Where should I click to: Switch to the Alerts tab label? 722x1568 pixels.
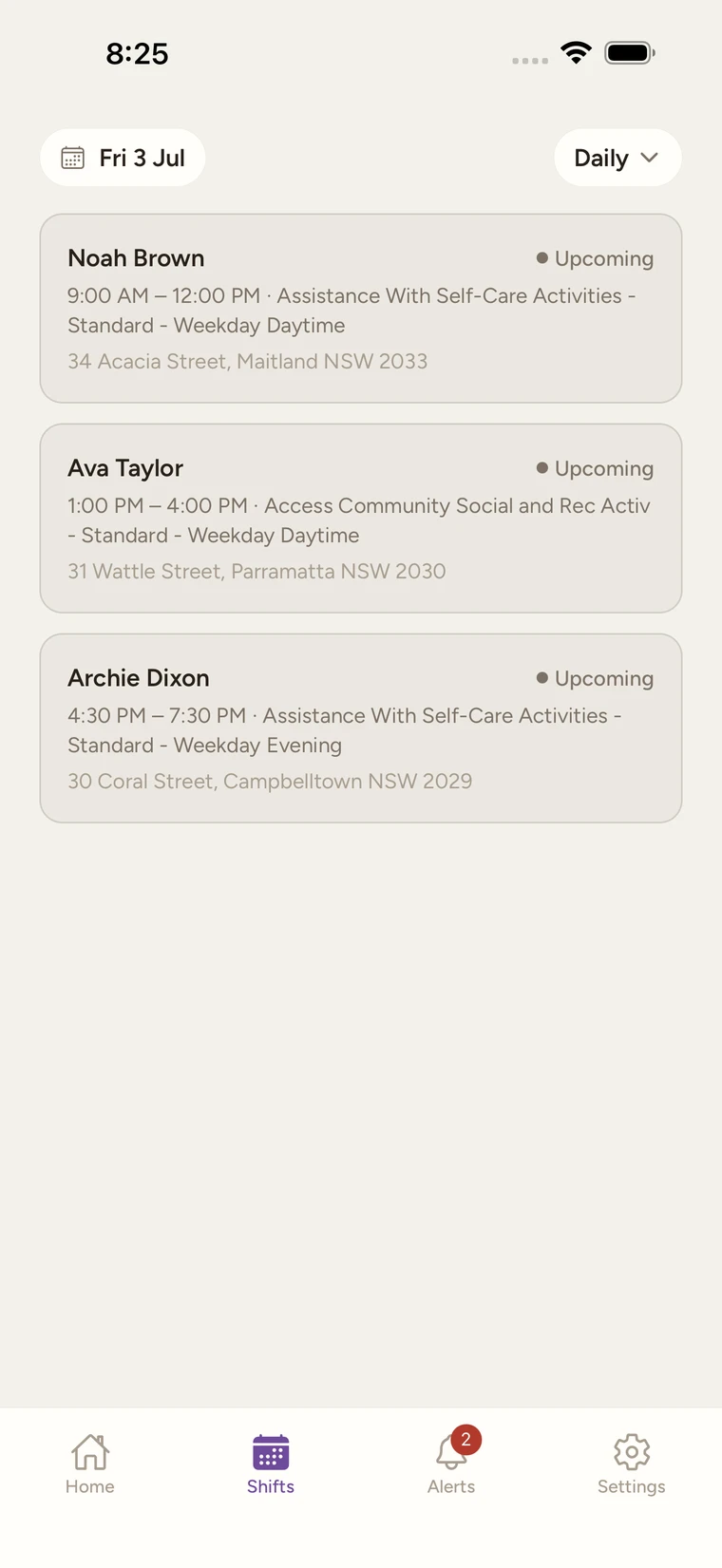tap(451, 1486)
